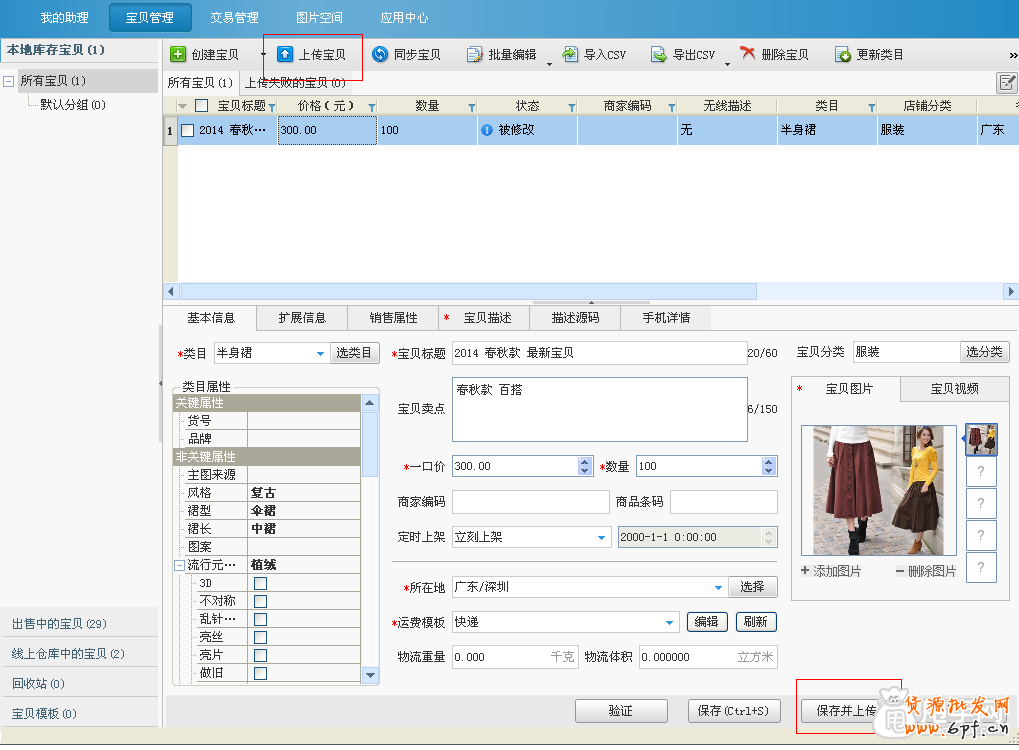Click the 更新类目 update category icon
Screen dimensions: 1019x750
(x=843, y=55)
